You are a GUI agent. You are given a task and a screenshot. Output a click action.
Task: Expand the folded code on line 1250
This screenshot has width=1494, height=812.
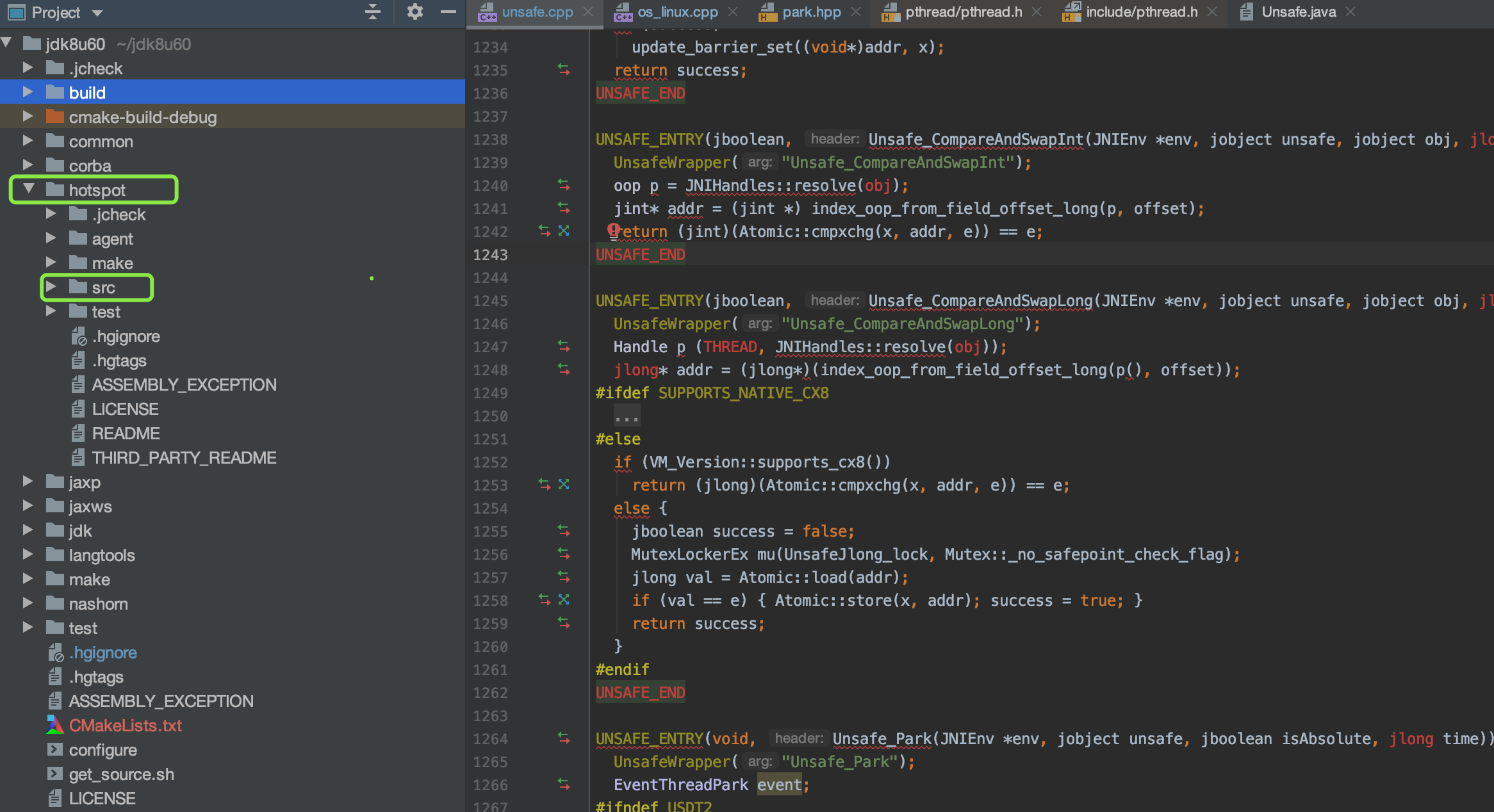click(x=626, y=416)
